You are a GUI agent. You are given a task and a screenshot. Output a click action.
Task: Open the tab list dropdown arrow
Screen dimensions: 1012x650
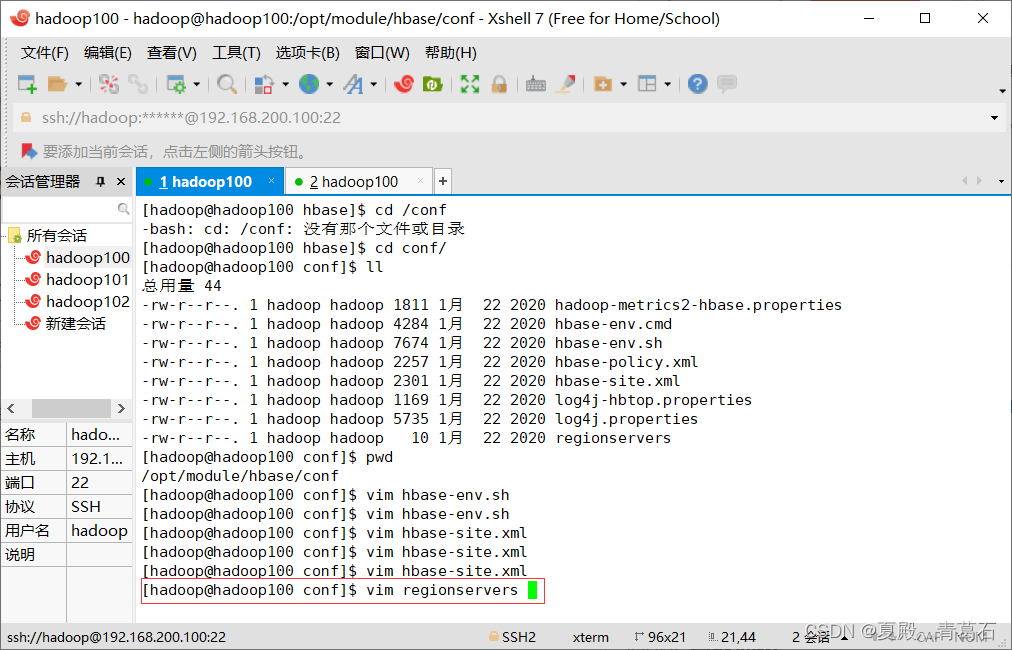pyautogui.click(x=1001, y=181)
